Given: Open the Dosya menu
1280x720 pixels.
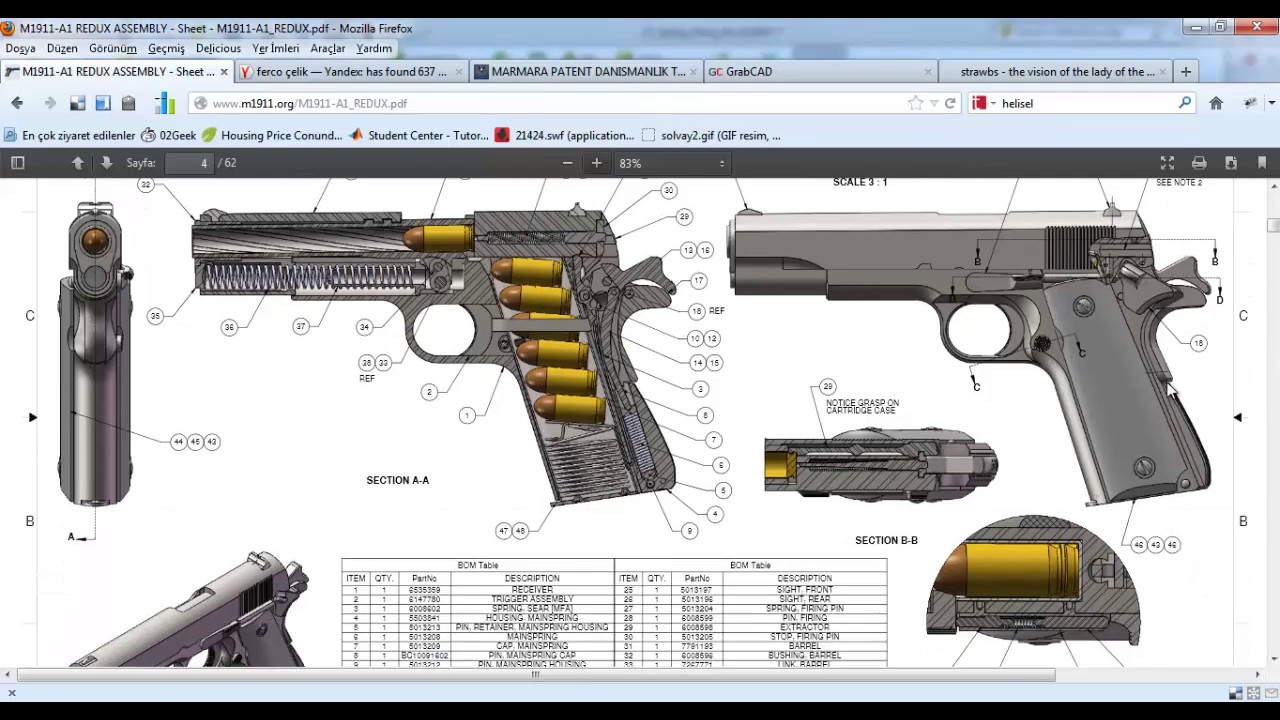Looking at the screenshot, I should (x=20, y=48).
